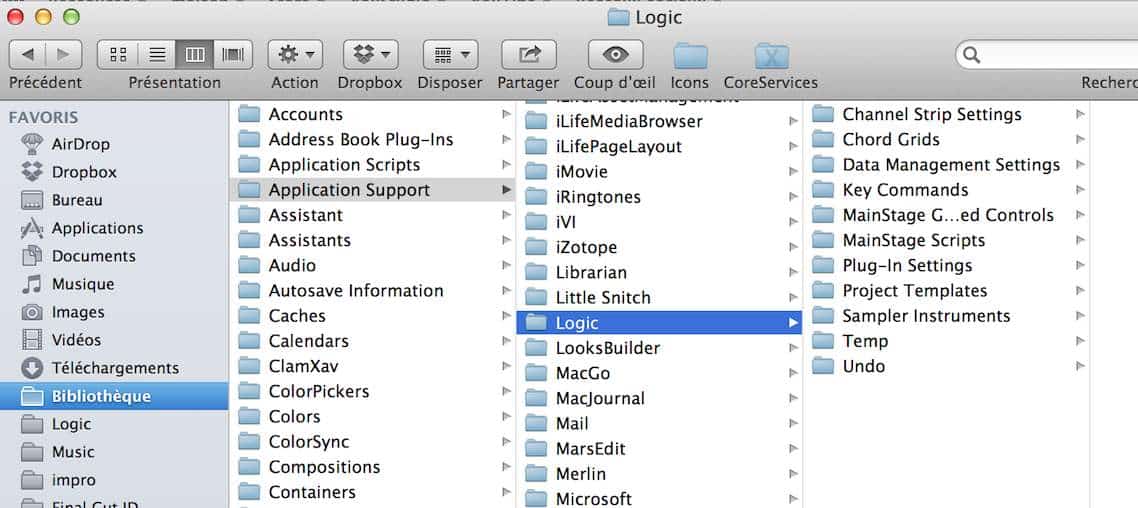The height and width of the screenshot is (508, 1138).
Task: Select the Caches folder
Action: [x=372, y=316]
